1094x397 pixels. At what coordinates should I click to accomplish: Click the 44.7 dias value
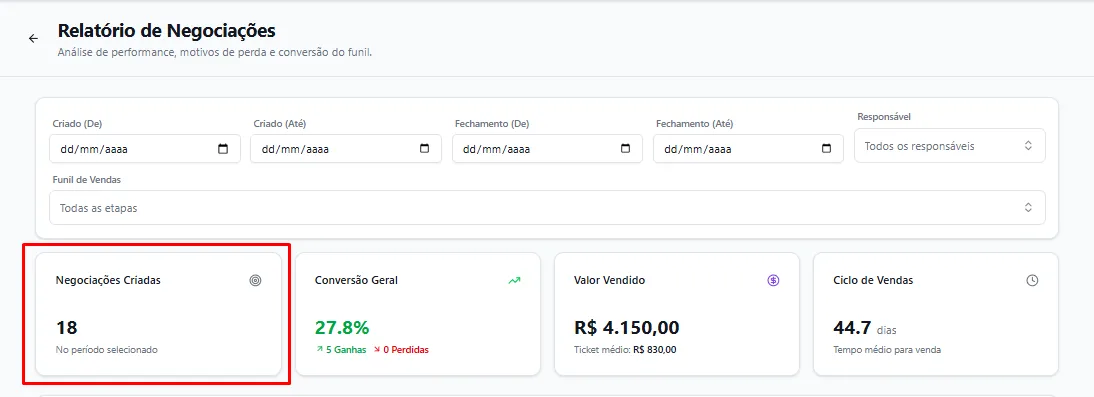864,328
